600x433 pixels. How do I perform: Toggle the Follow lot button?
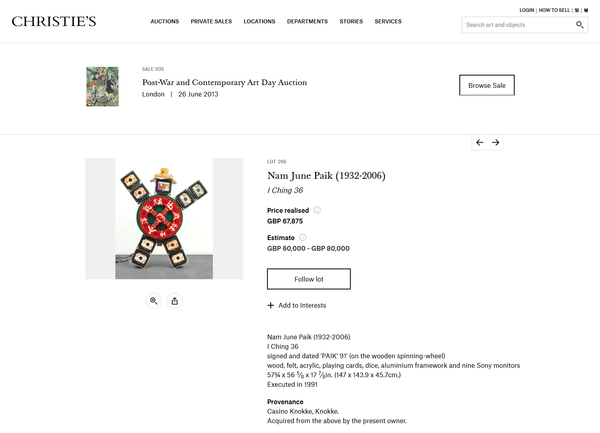pyautogui.click(x=309, y=278)
